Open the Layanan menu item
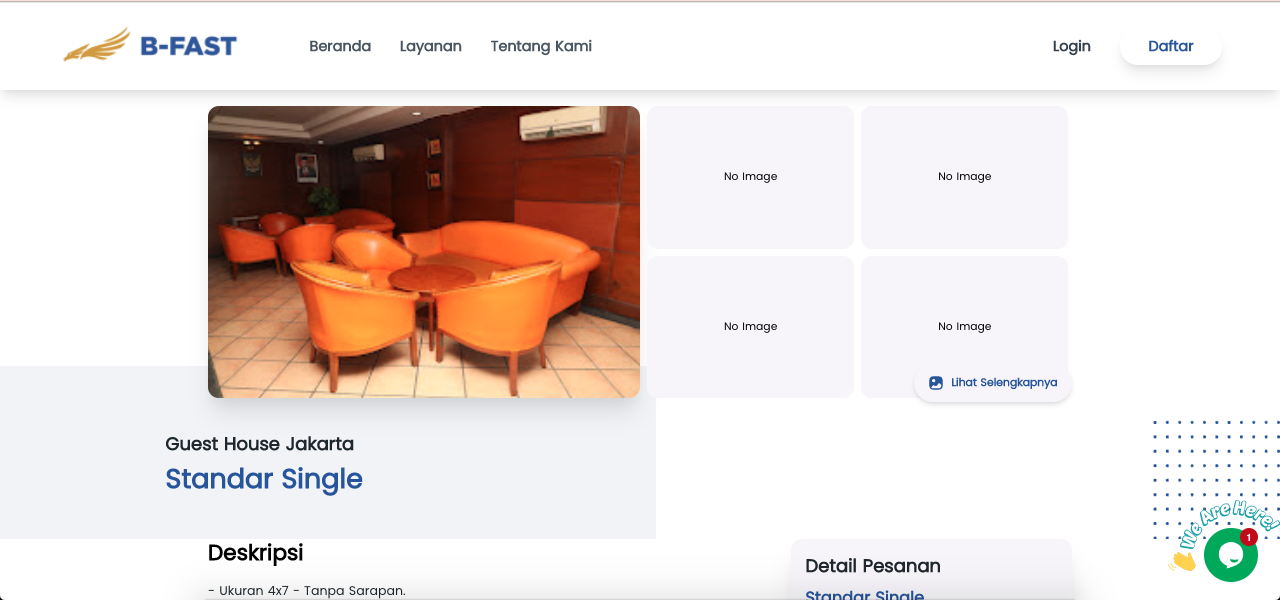Image resolution: width=1280 pixels, height=600 pixels. [430, 46]
